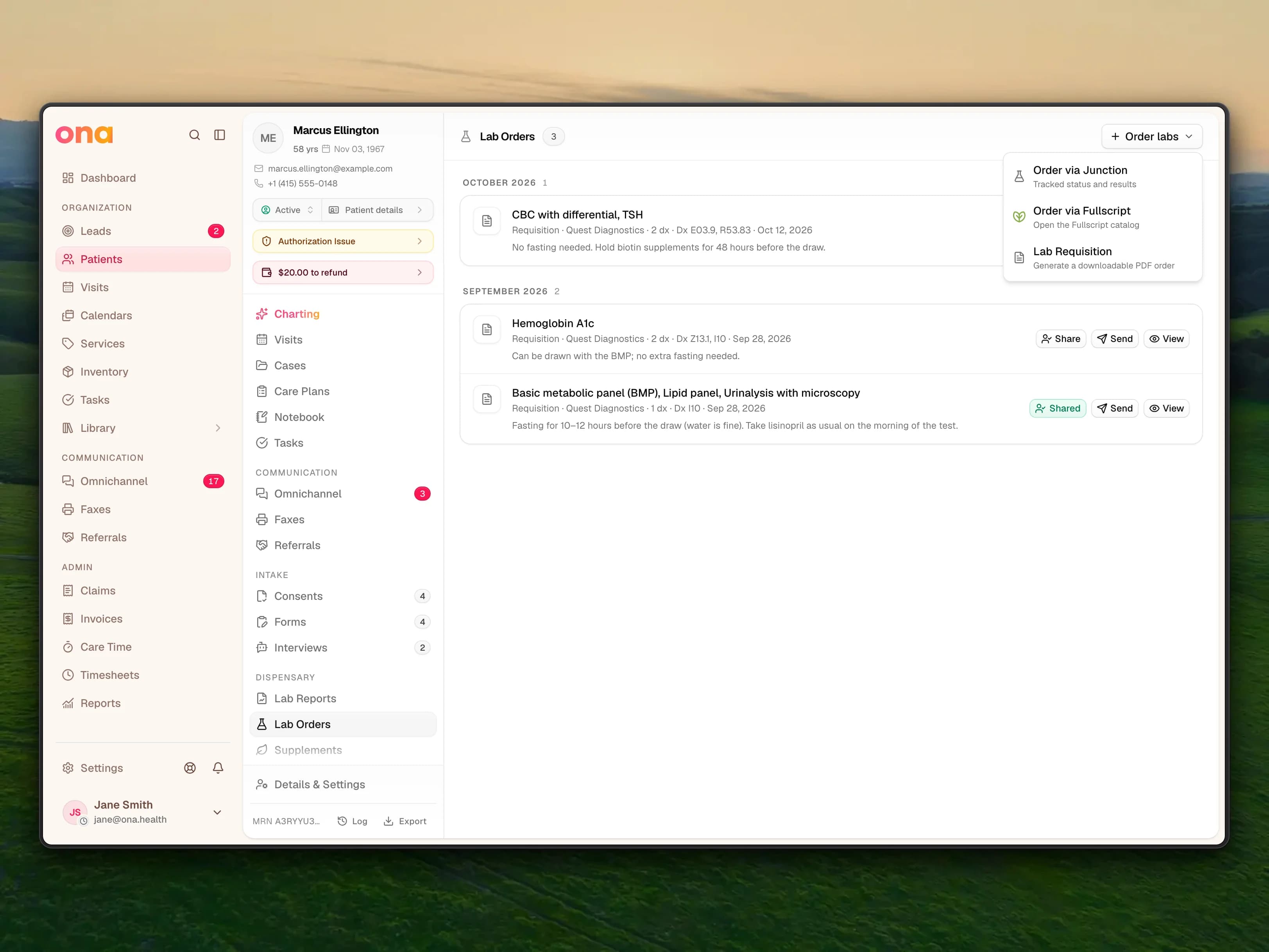
Task: Expand the Authorization Issue alert
Action: [343, 242]
